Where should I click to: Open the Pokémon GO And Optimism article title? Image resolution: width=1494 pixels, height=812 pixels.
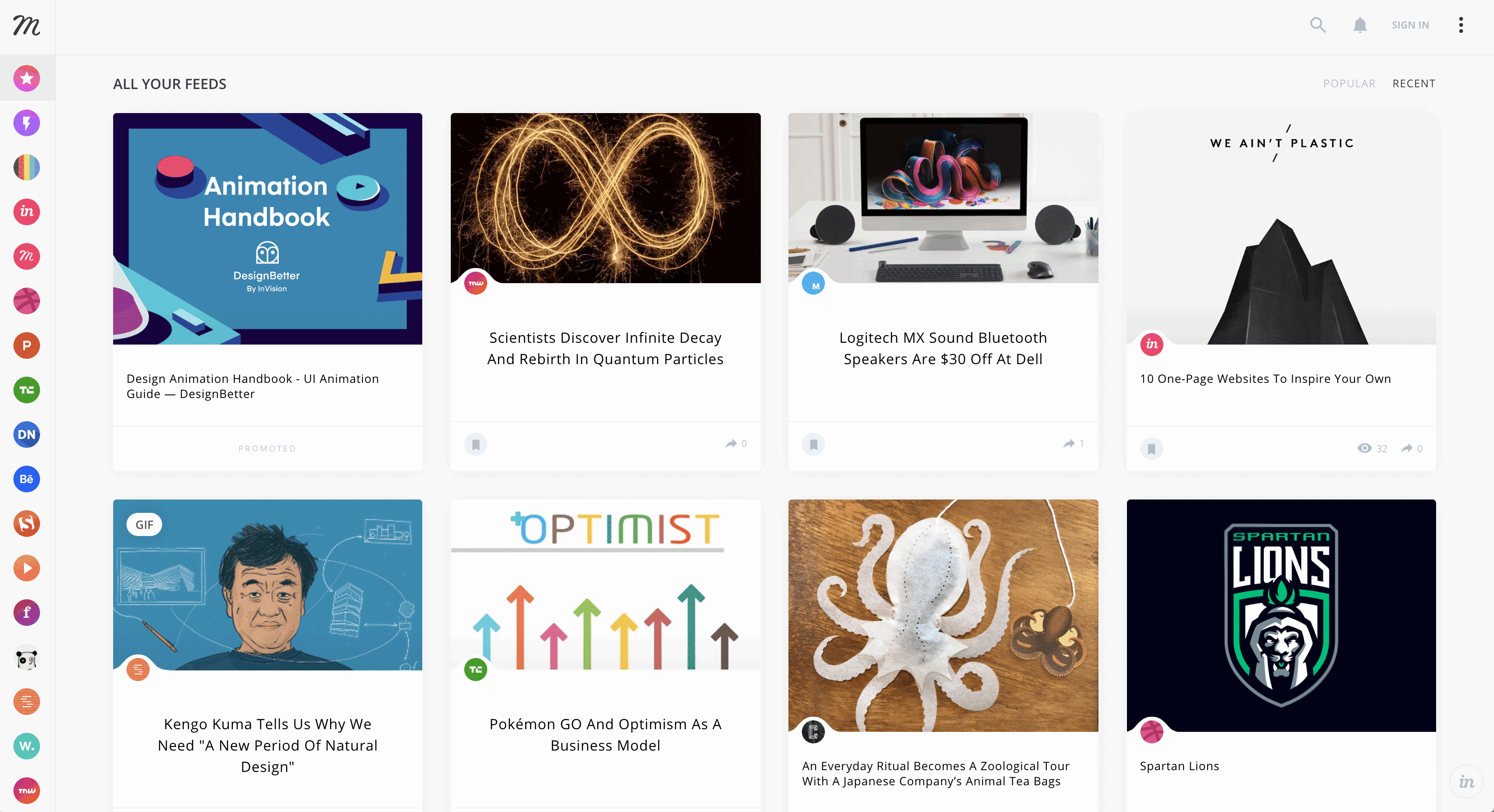(x=605, y=735)
